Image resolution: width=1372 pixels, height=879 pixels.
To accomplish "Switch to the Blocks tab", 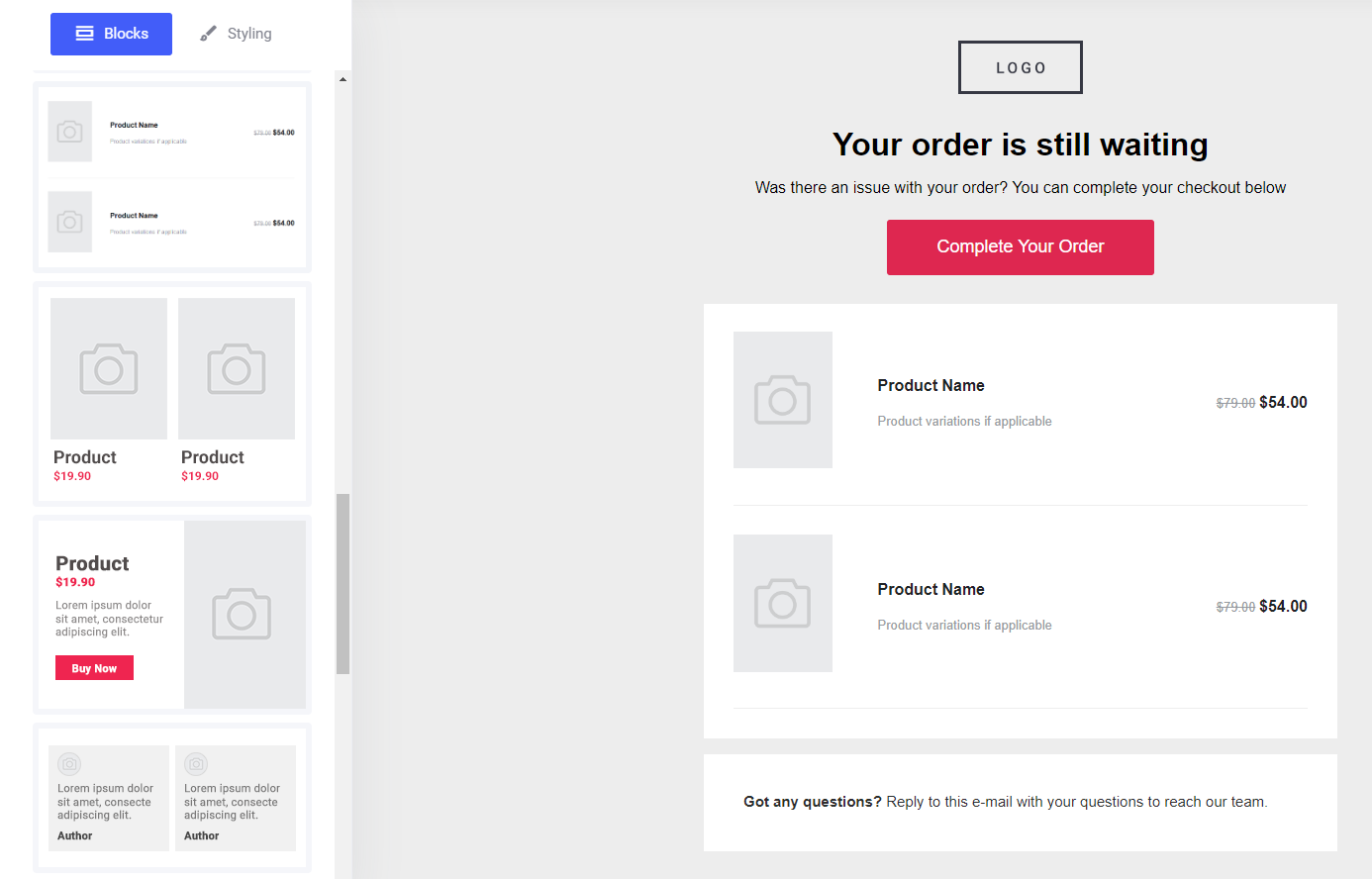I will tap(111, 34).
